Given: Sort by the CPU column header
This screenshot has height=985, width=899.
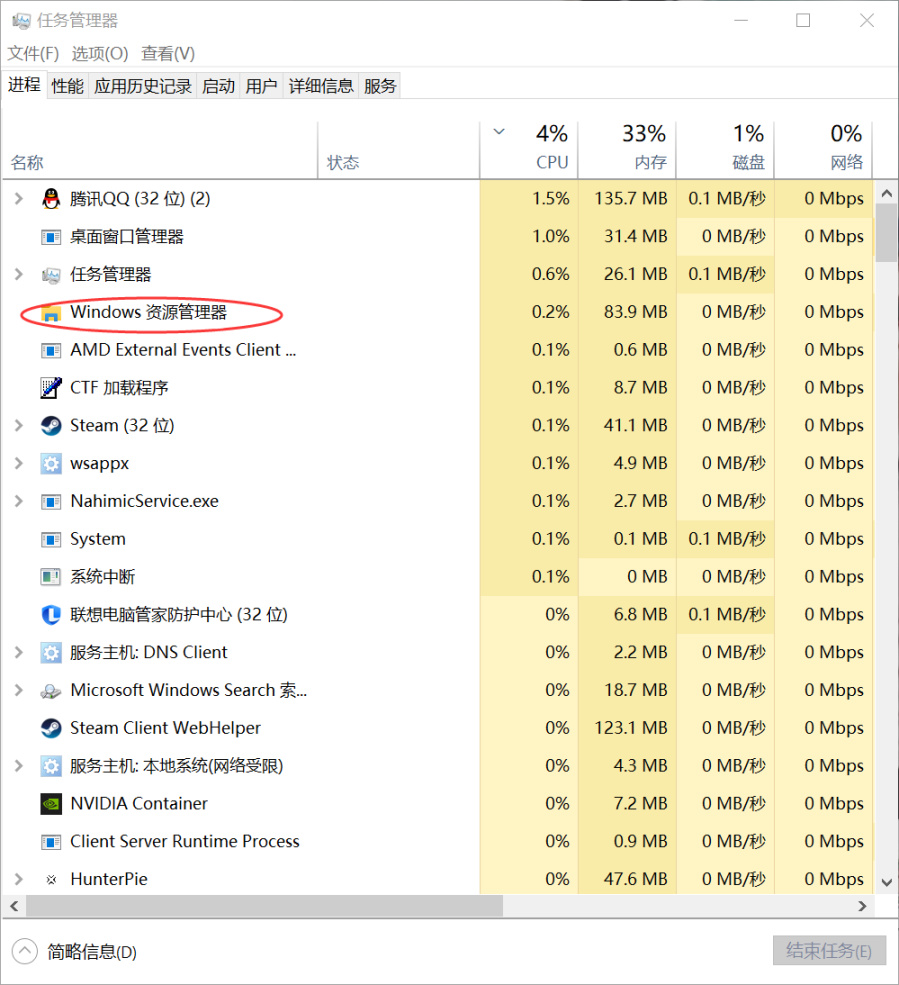Looking at the screenshot, I should 529,148.
